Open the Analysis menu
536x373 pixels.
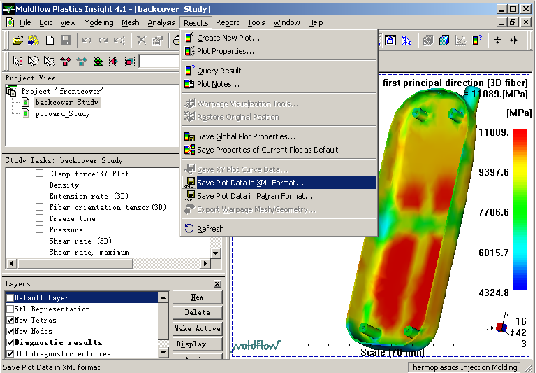click(x=161, y=23)
